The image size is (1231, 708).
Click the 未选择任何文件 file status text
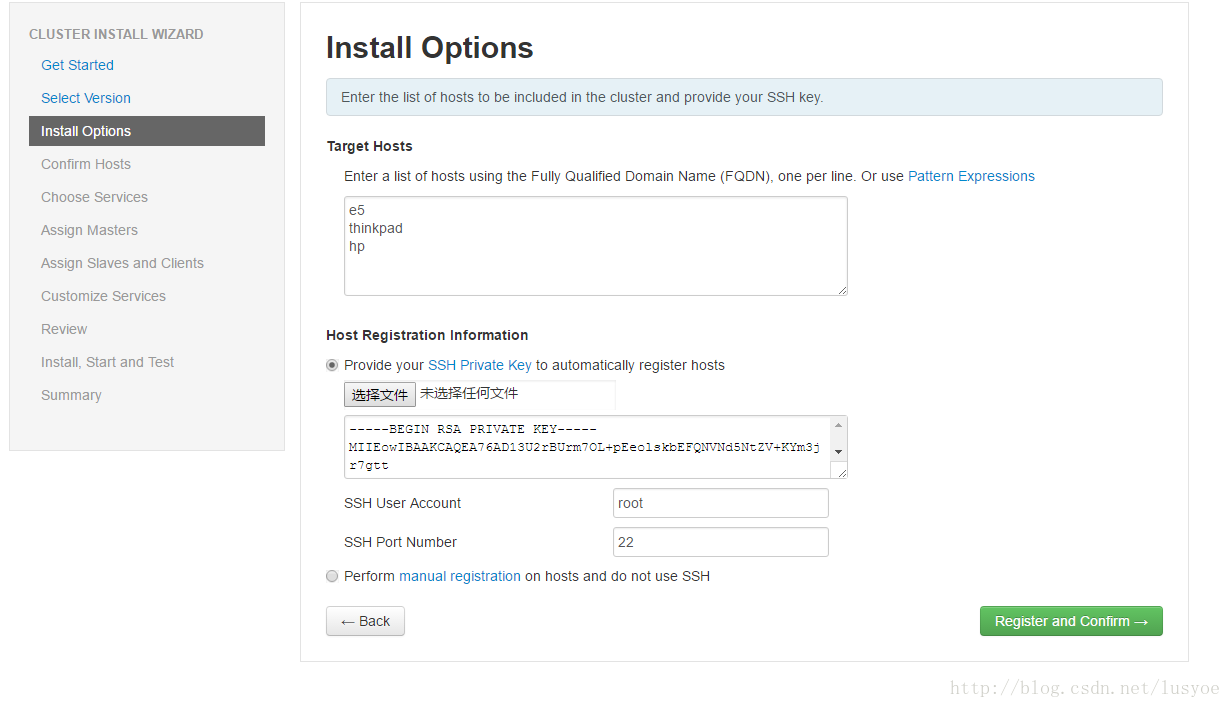pyautogui.click(x=469, y=394)
